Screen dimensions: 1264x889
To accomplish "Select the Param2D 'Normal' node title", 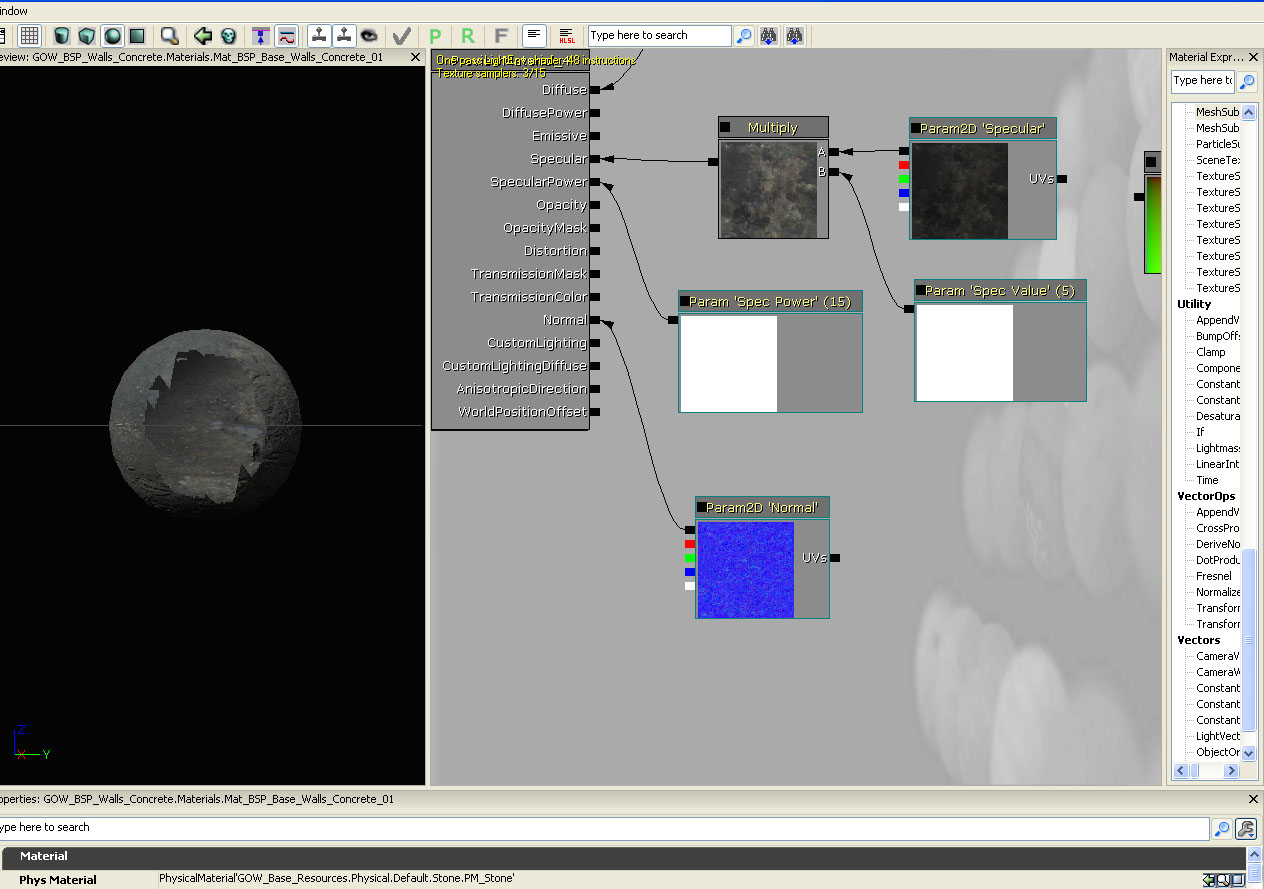I will 762,507.
